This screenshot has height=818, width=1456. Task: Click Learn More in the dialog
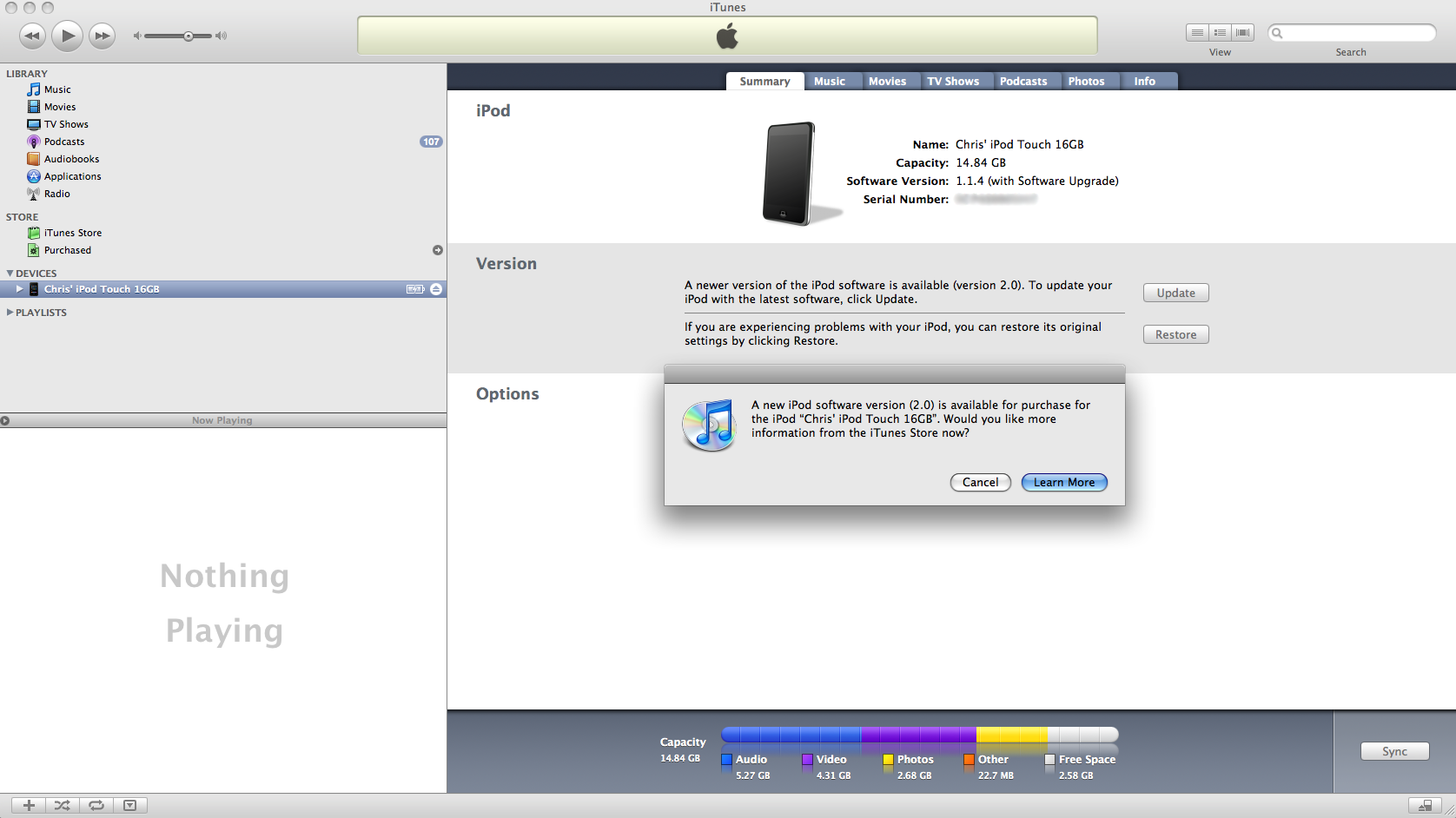coord(1064,483)
